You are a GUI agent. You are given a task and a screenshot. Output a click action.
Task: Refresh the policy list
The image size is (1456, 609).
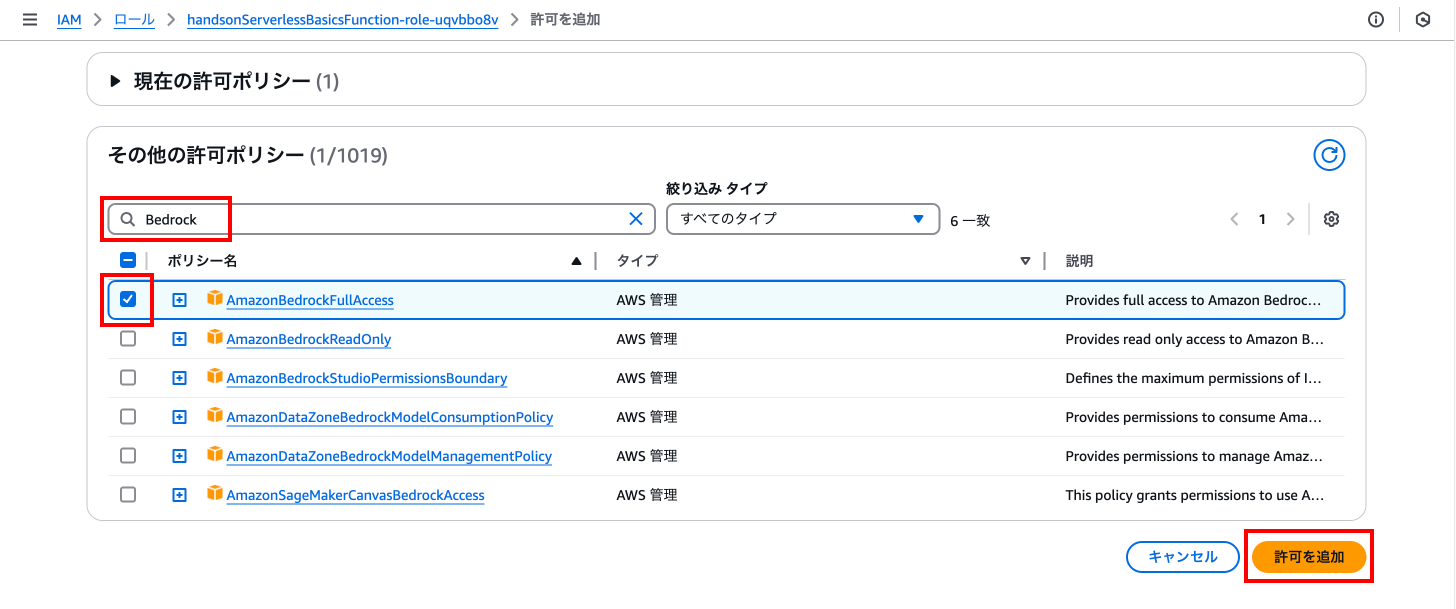coord(1329,155)
